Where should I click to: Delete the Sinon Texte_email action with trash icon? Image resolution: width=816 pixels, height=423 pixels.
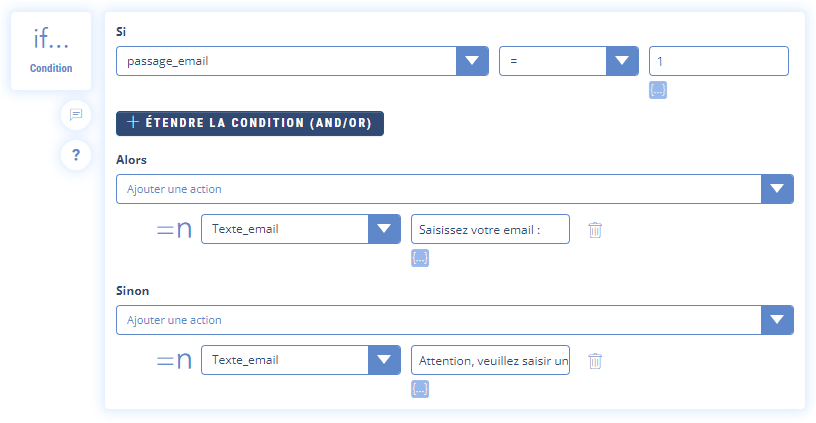(x=595, y=361)
